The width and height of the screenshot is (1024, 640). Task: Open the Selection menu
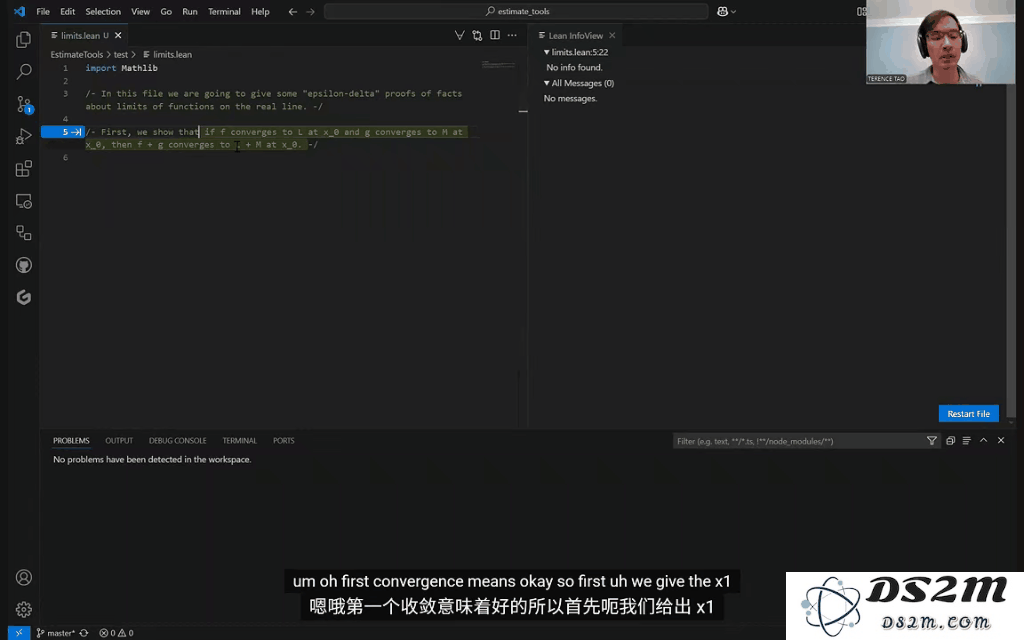pos(103,11)
